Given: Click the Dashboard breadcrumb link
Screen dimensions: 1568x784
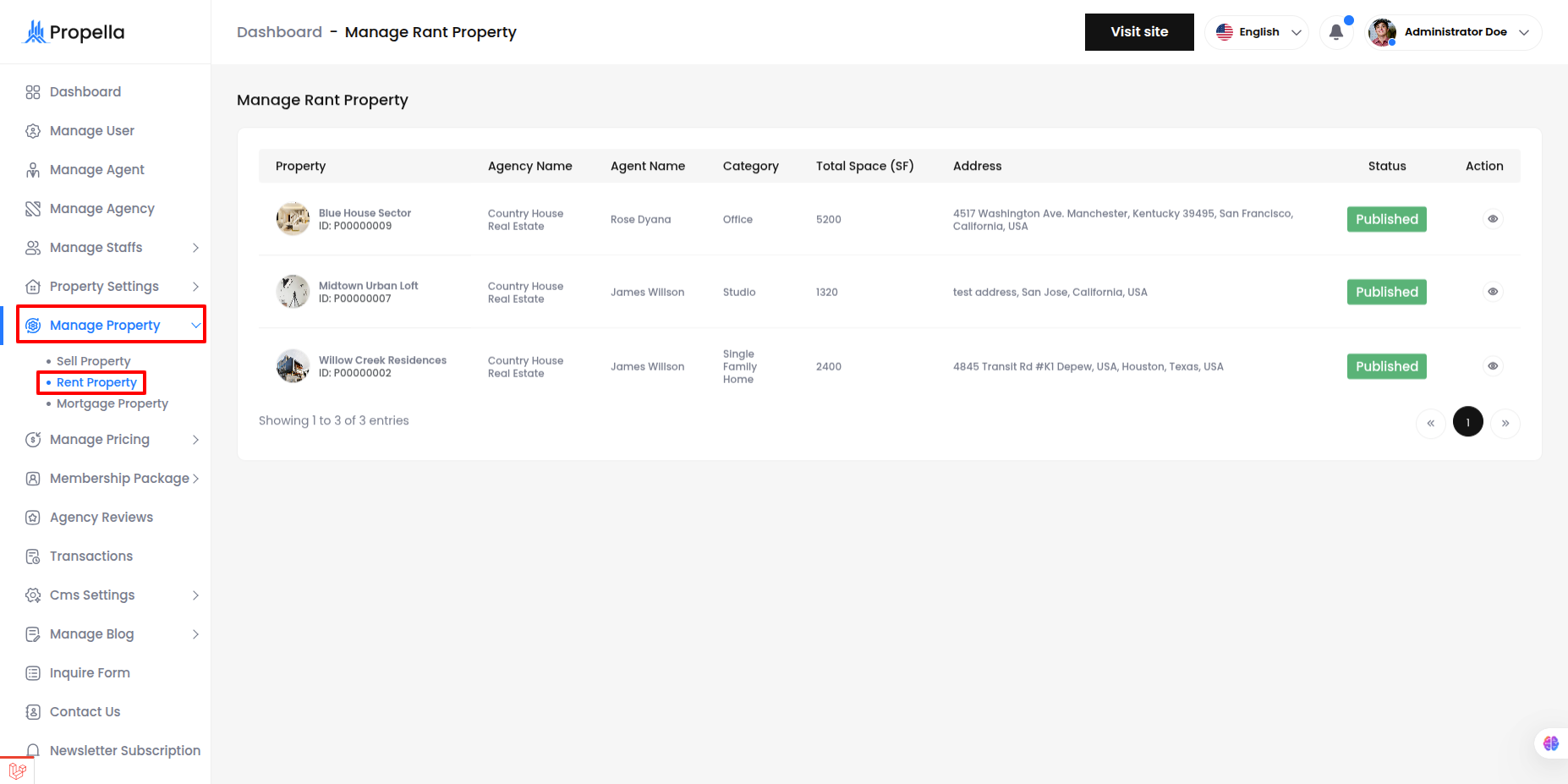Looking at the screenshot, I should click(279, 32).
